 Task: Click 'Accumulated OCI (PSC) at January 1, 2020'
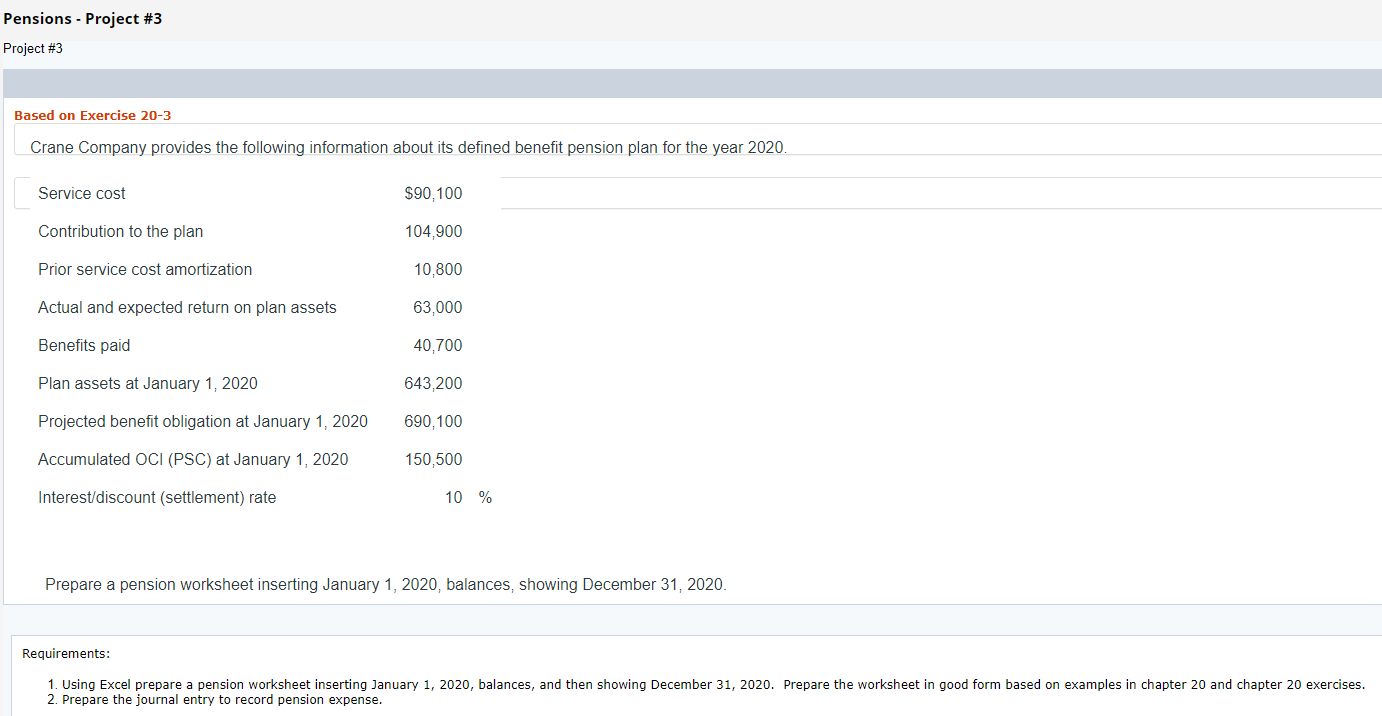193,459
